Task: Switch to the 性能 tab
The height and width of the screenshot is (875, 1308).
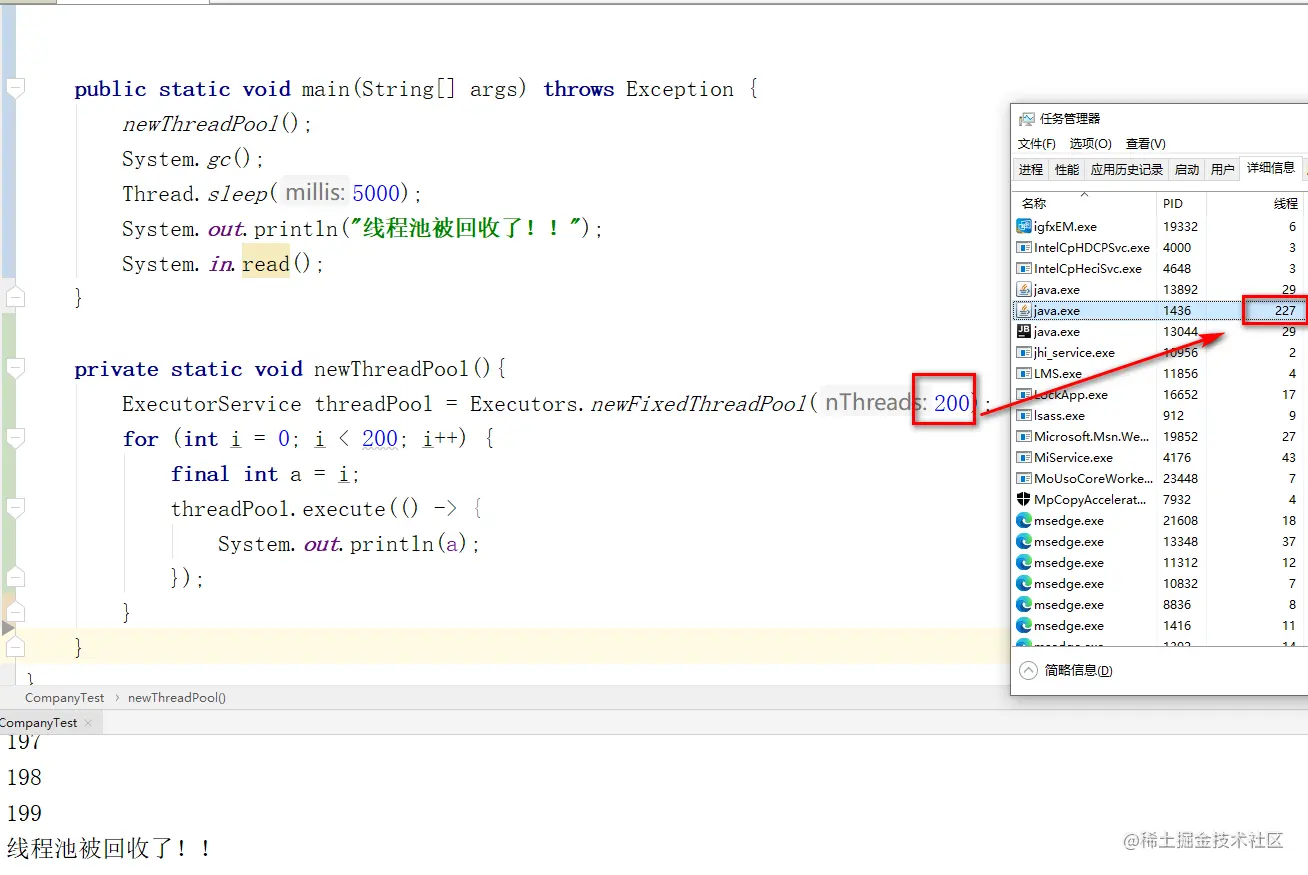Action: tap(1067, 170)
